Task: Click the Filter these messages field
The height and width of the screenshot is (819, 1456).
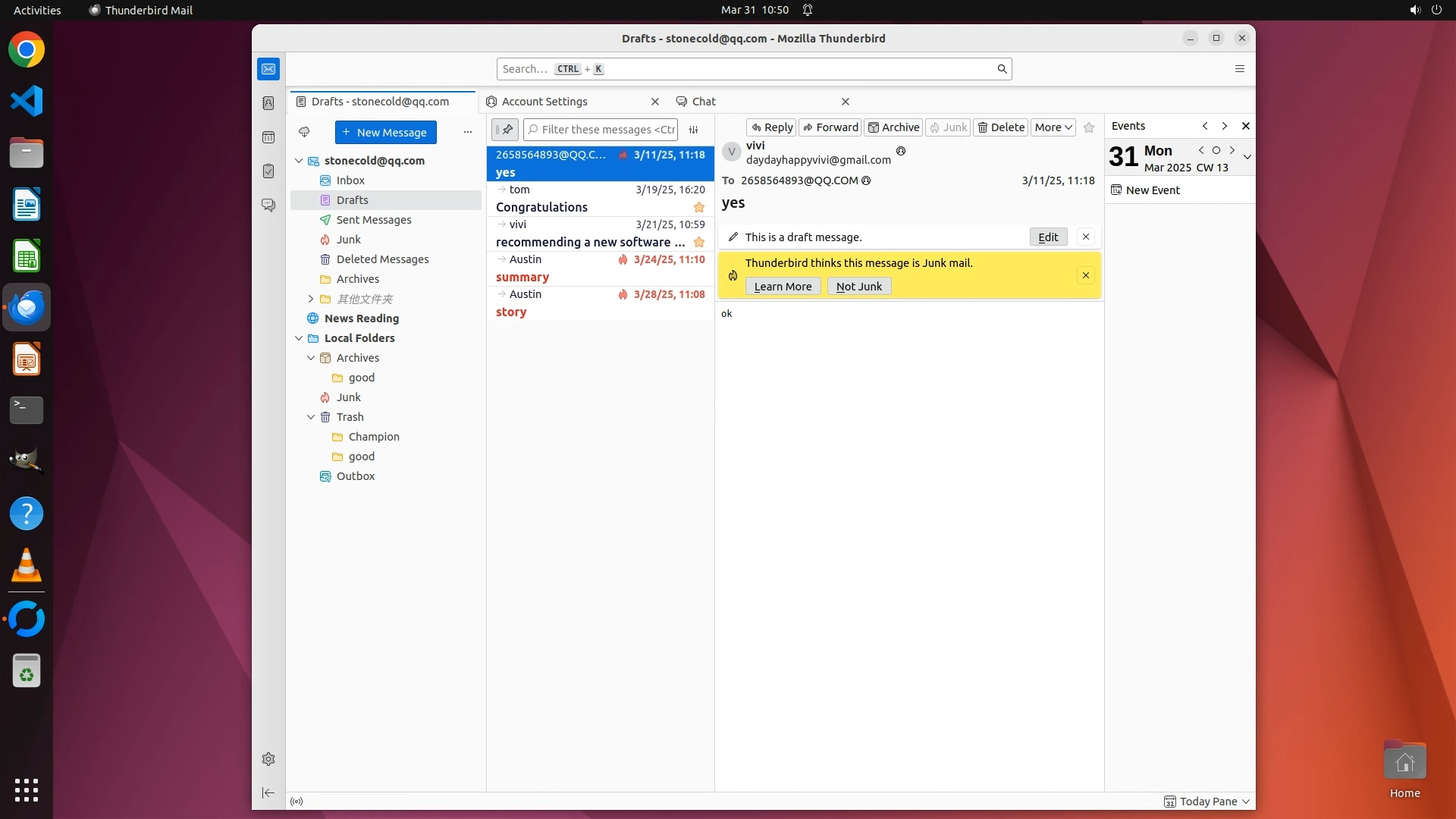Action: tap(607, 130)
